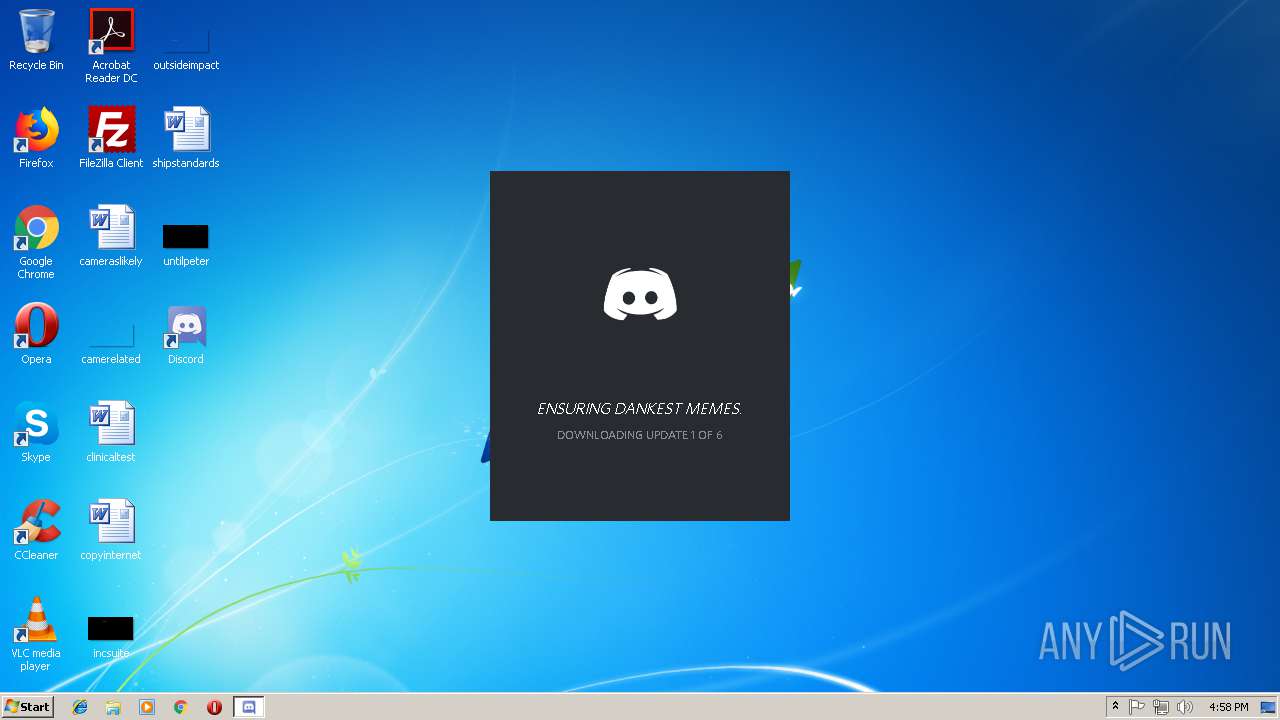The height and width of the screenshot is (720, 1280).
Task: Open Skype desktop shortcut
Action: tap(36, 432)
